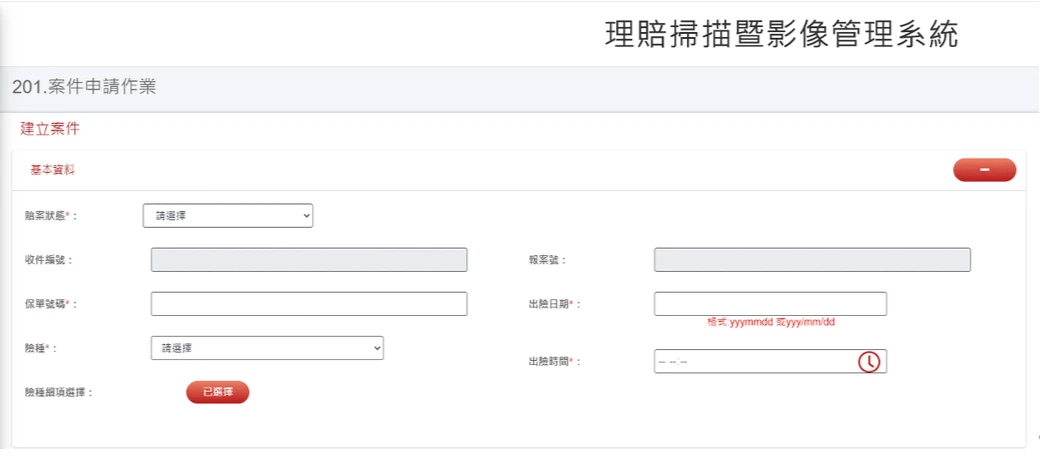The height and width of the screenshot is (458, 1040).
Task: Click the 出險時間 field label
Action: (554, 362)
